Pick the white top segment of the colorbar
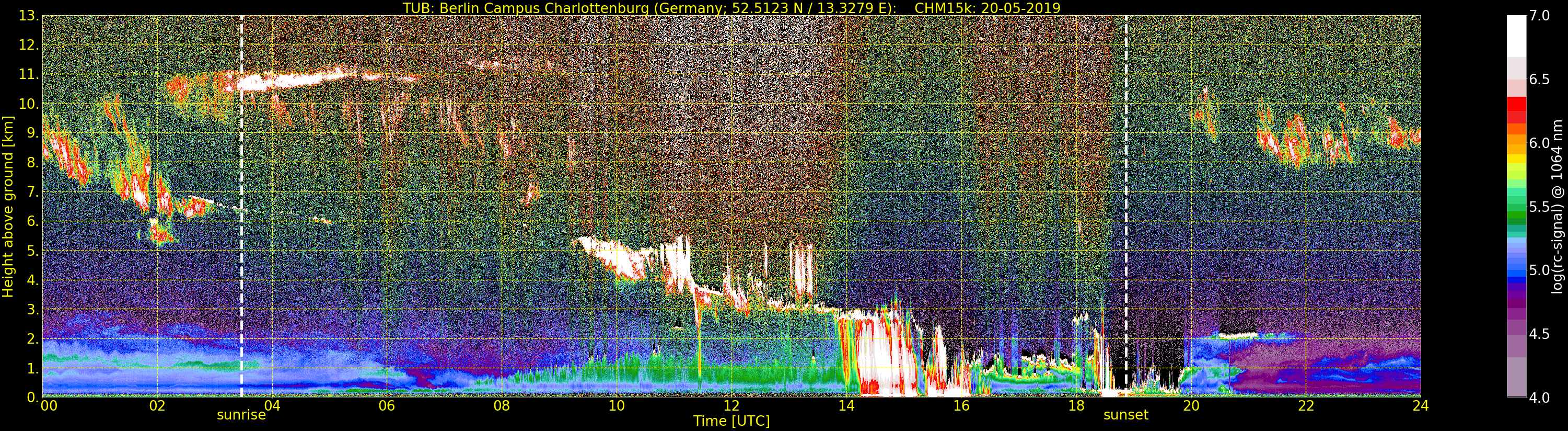This screenshot has width=1568, height=431. [x=1516, y=36]
